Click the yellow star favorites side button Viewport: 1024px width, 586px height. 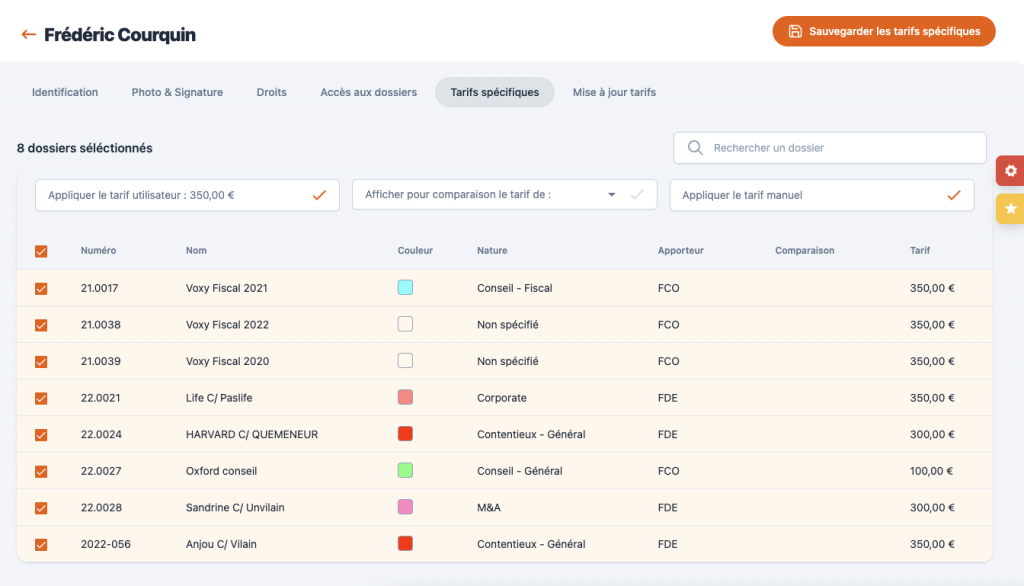tap(1010, 209)
